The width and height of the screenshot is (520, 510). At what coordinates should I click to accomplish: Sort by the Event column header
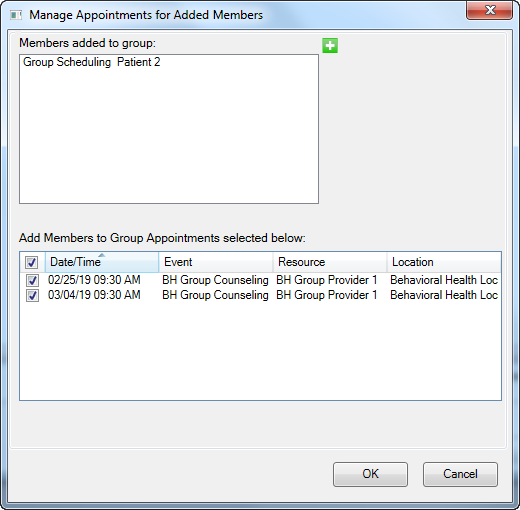tap(216, 262)
